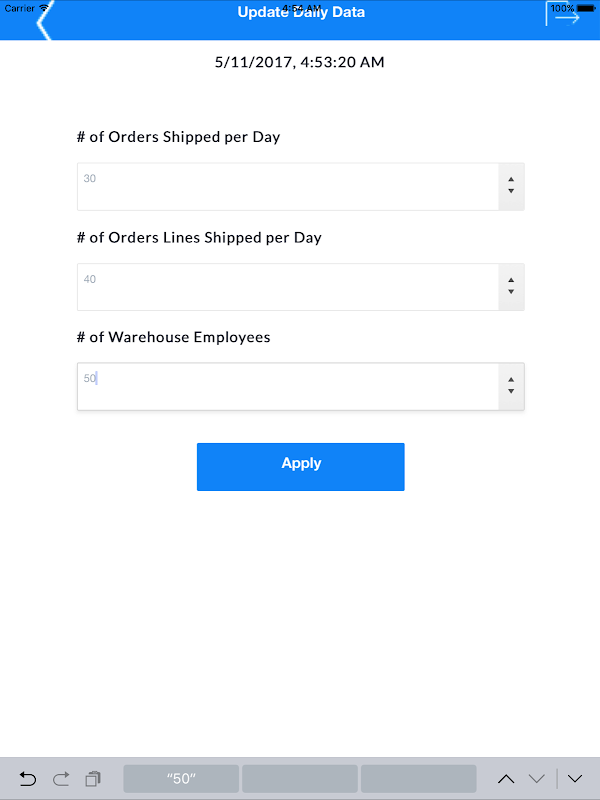The width and height of the screenshot is (600, 800).
Task: Increase Warehouse Employees value
Action: click(511, 379)
